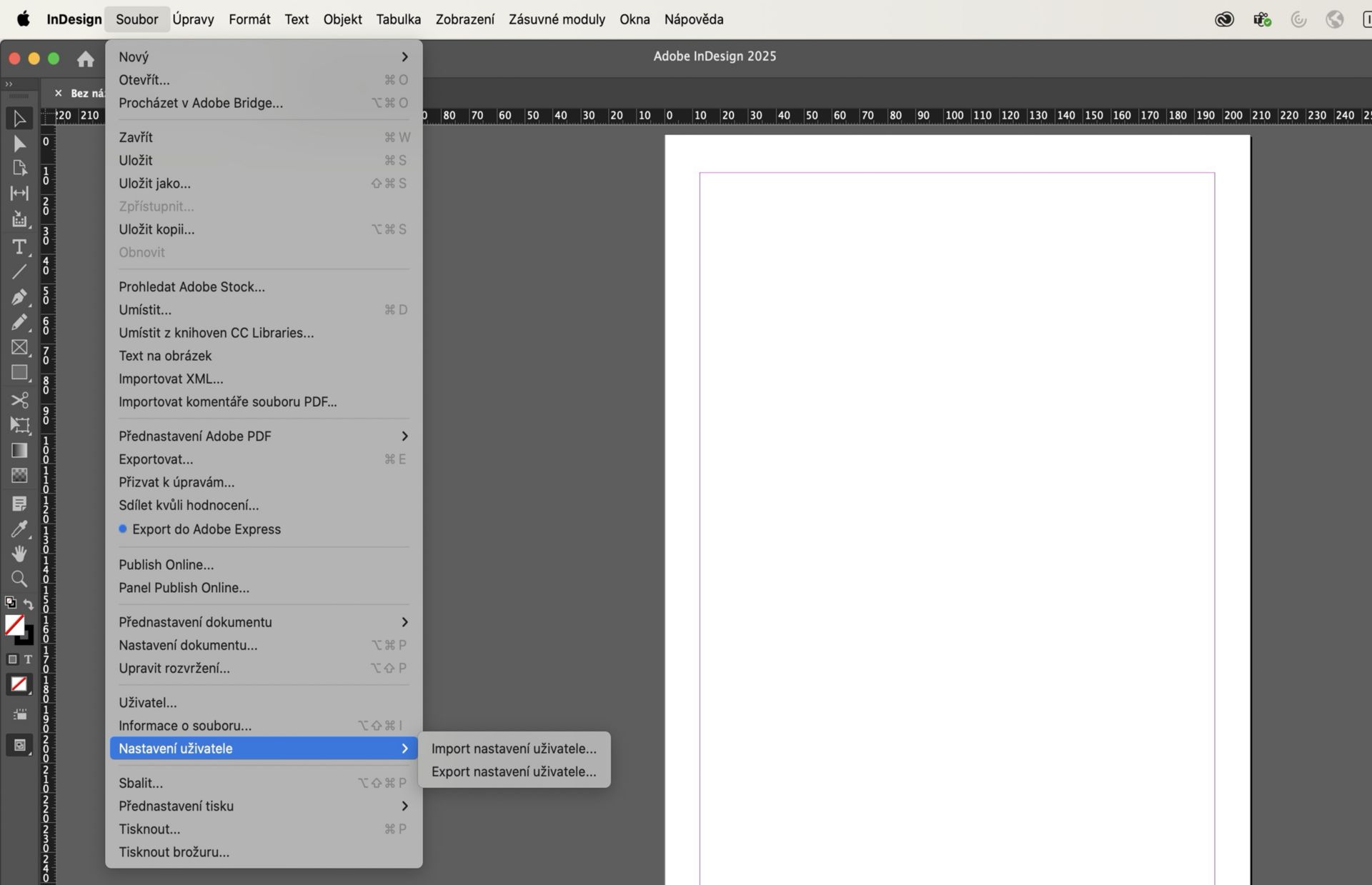Click the Home icon

click(86, 59)
